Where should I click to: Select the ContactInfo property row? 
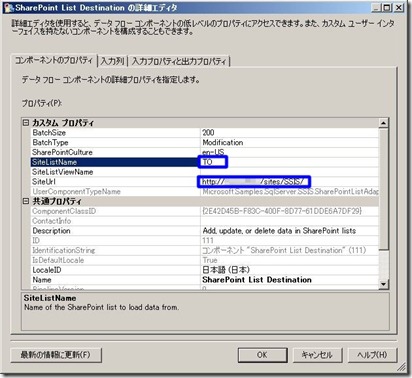205,221
